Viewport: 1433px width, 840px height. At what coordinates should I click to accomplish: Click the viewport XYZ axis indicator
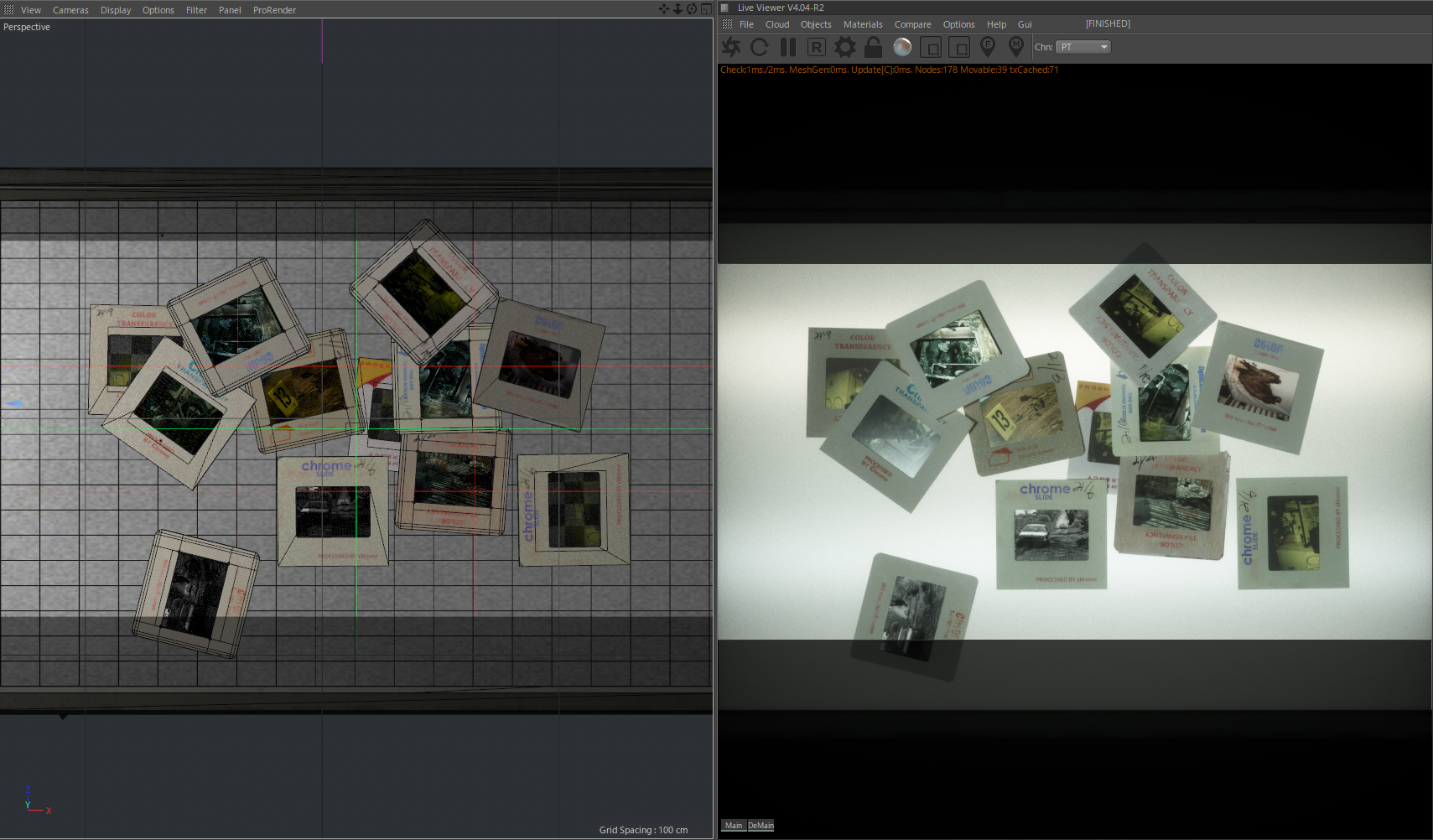[38, 801]
